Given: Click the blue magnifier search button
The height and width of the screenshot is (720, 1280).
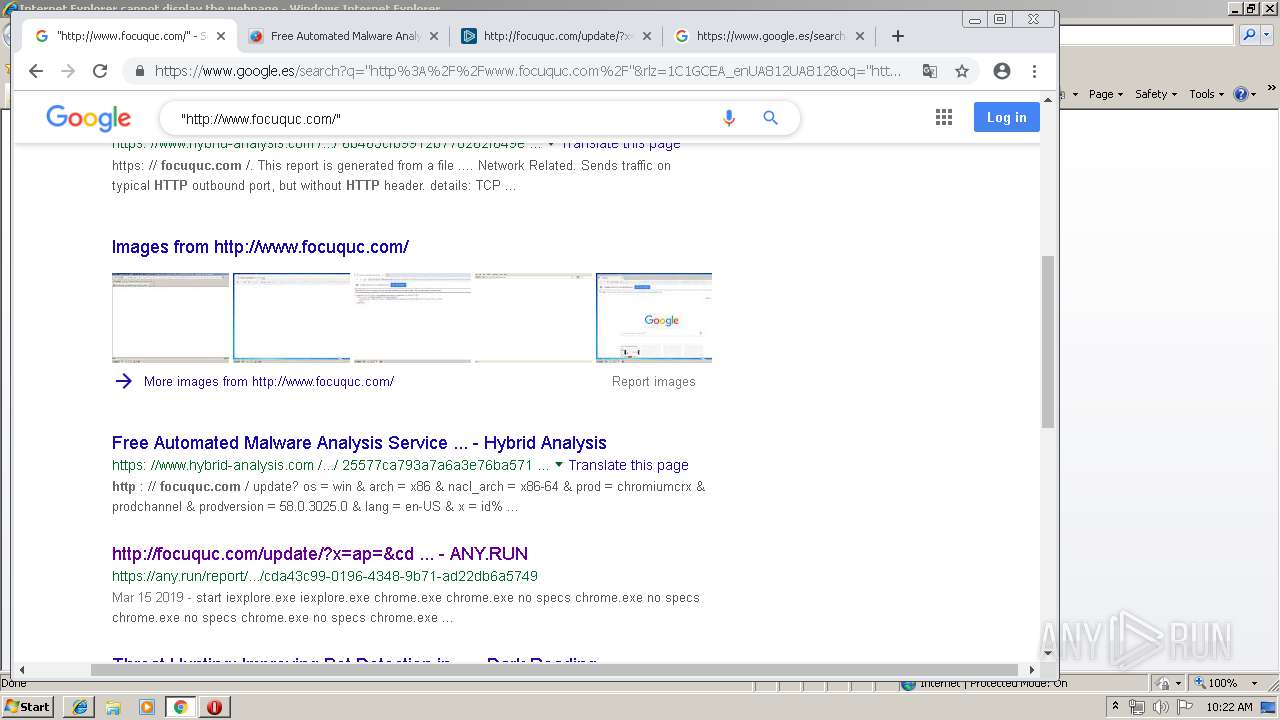Looking at the screenshot, I should tap(770, 118).
